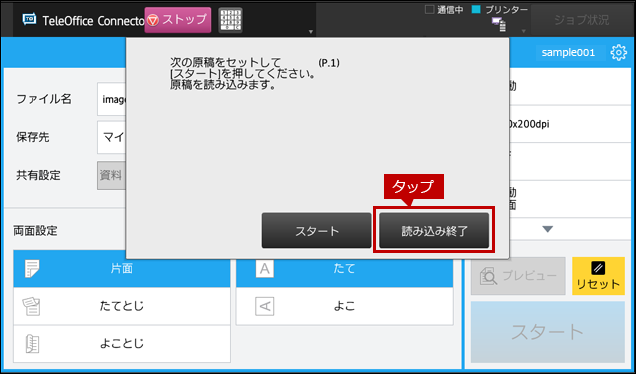The height and width of the screenshot is (374, 636).
Task: Open settings gear icon
Action: coord(618,53)
